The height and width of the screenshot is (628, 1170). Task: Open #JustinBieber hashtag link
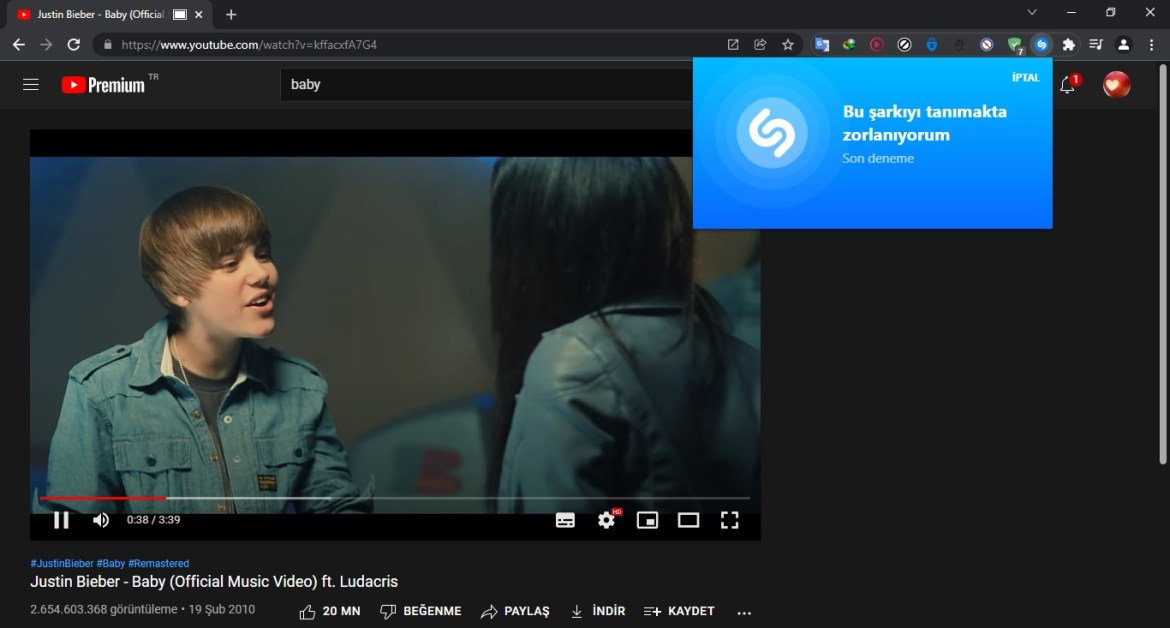point(62,563)
